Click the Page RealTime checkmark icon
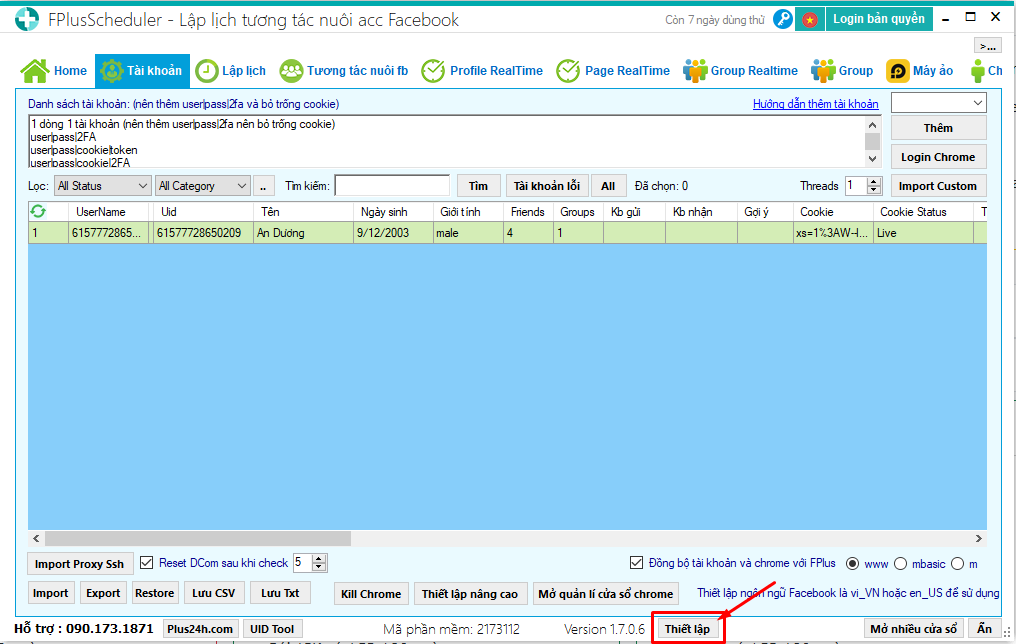 [568, 71]
